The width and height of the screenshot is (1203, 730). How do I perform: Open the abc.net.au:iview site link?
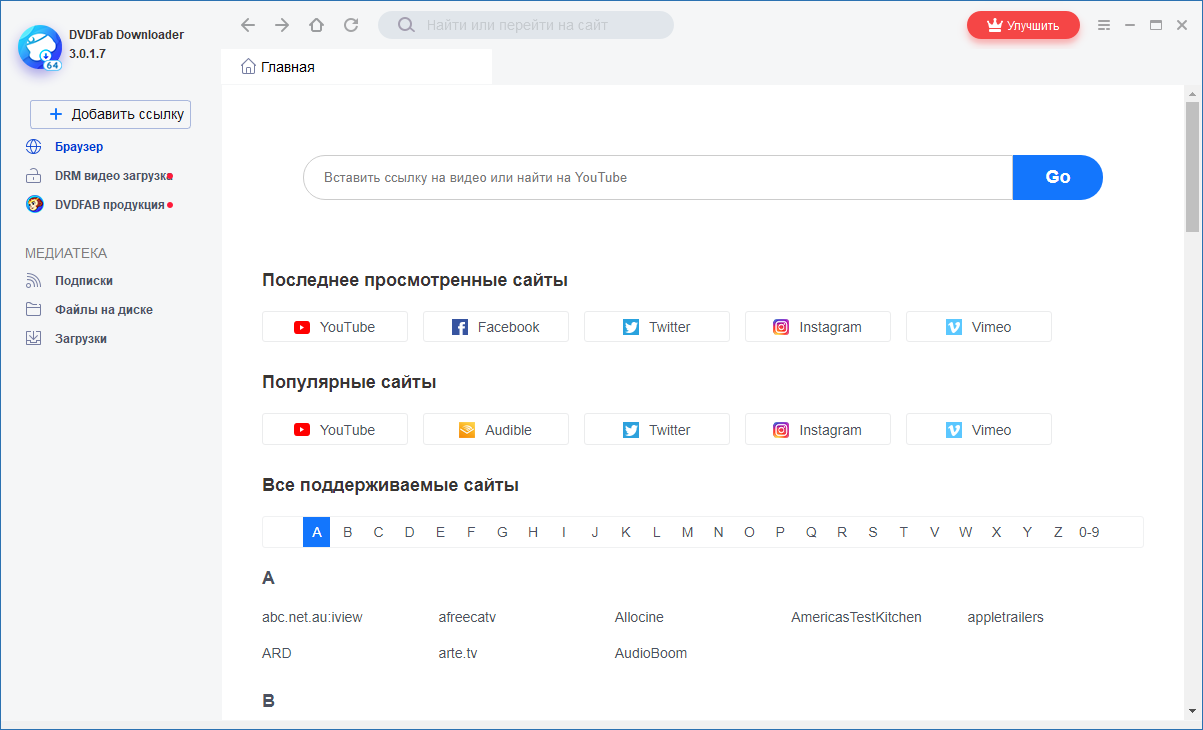(312, 617)
